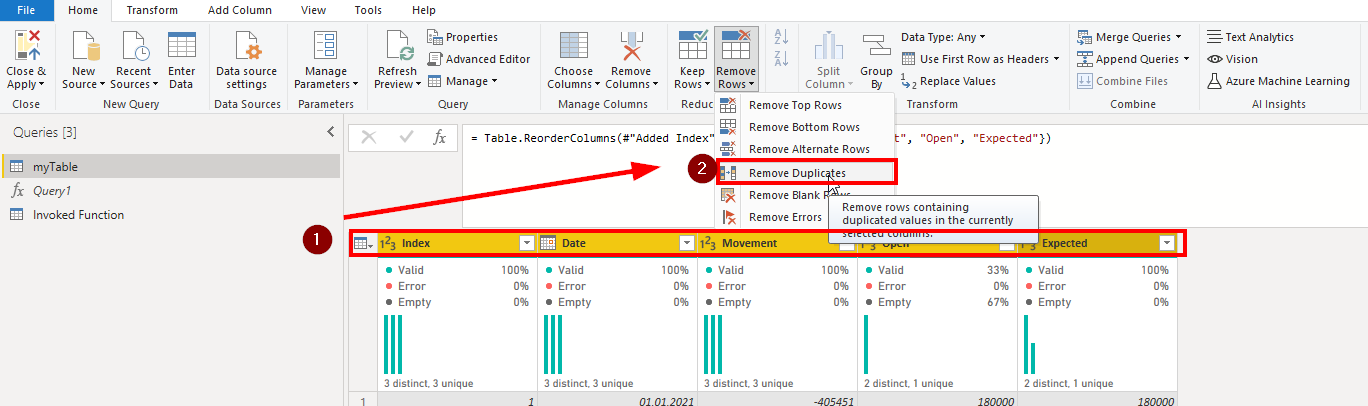
Task: Cancel formula edit with X icon
Action: tap(369, 138)
